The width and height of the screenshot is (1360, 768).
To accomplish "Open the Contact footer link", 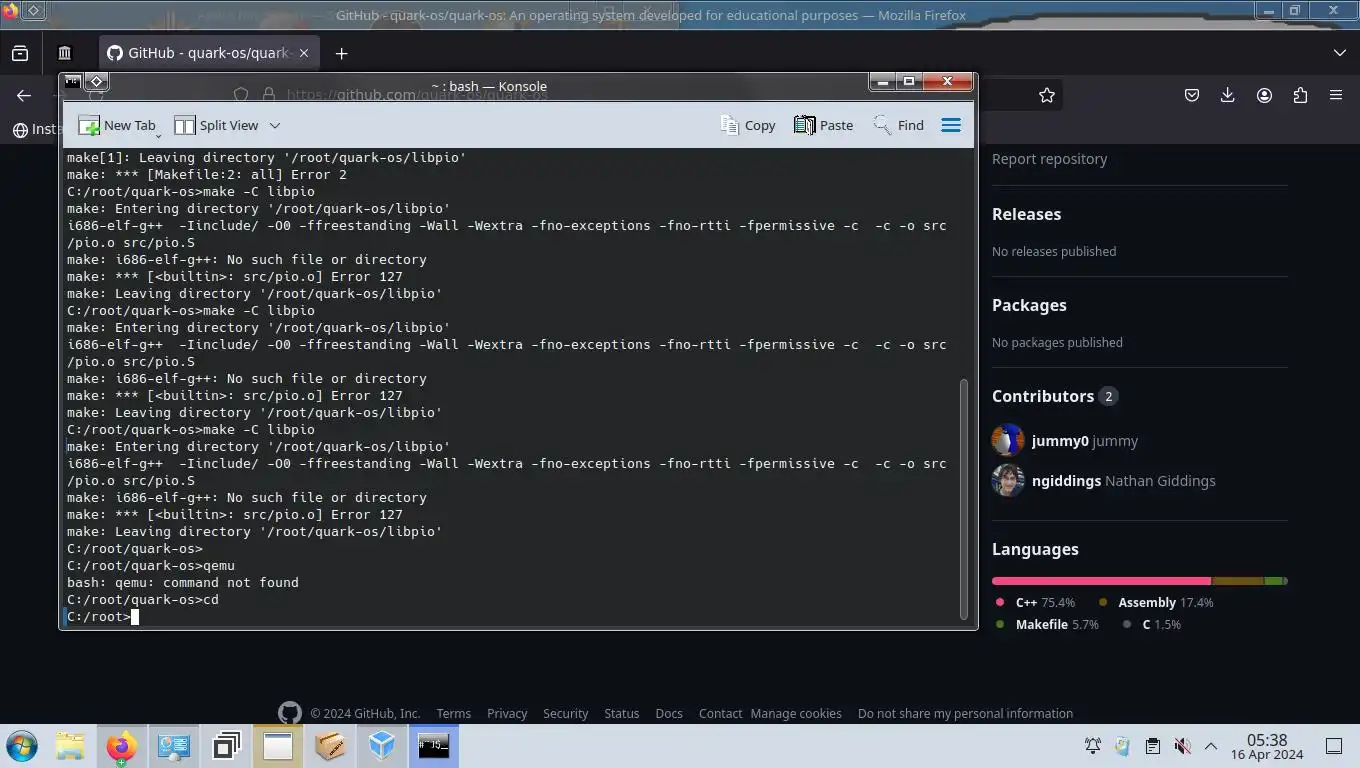I will 720,713.
